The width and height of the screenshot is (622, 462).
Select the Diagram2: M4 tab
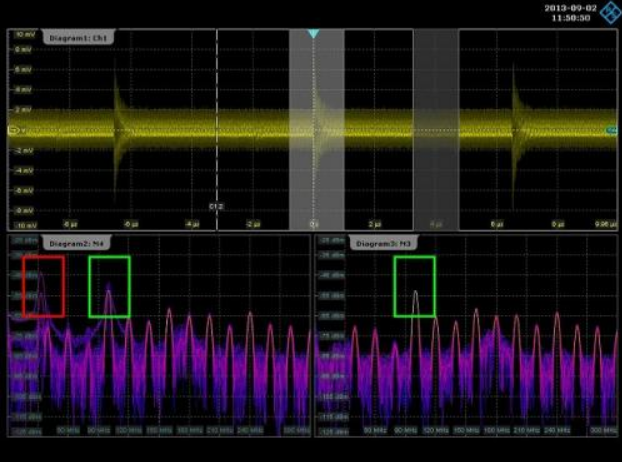tap(76, 243)
